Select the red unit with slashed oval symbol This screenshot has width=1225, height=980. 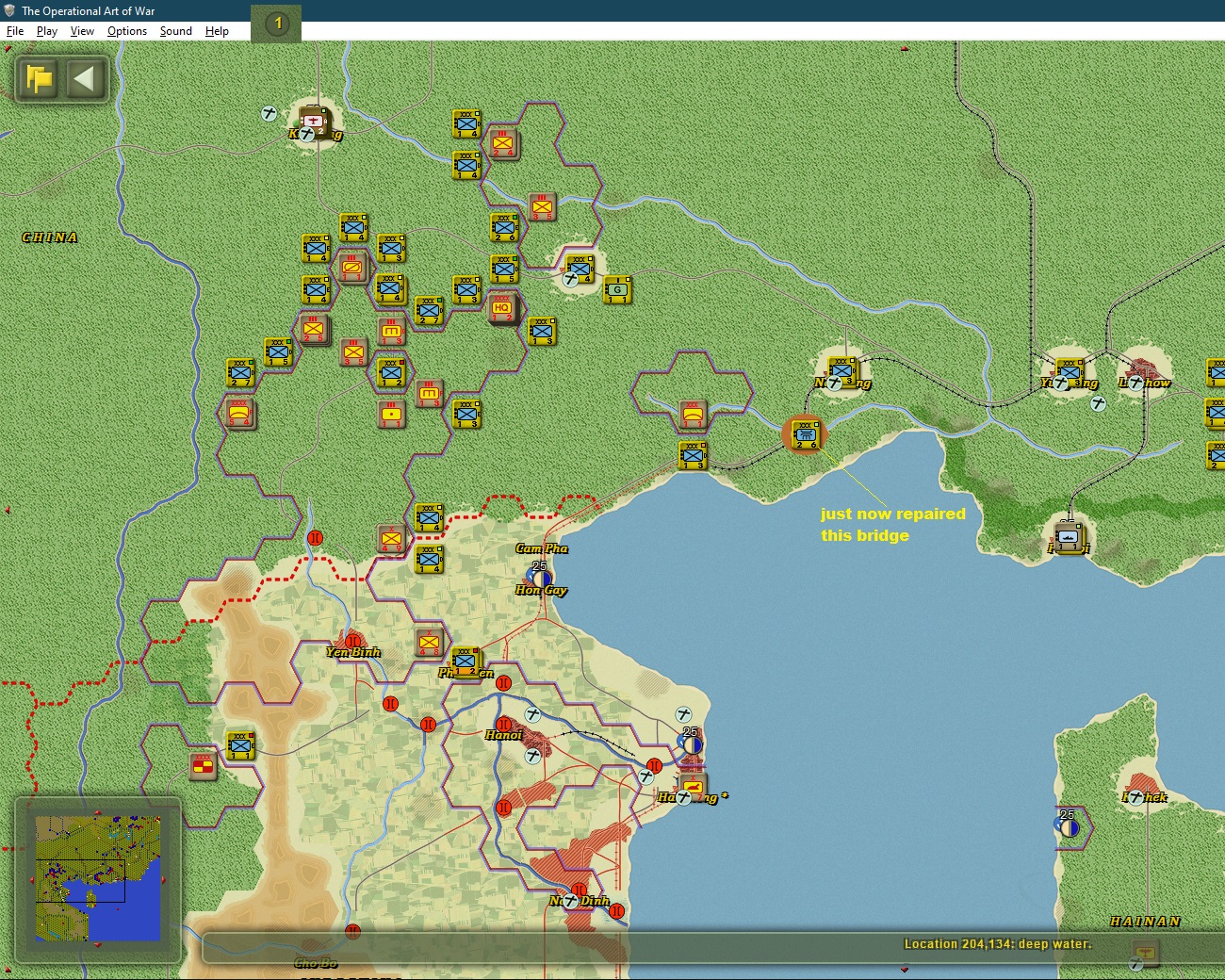[x=351, y=269]
